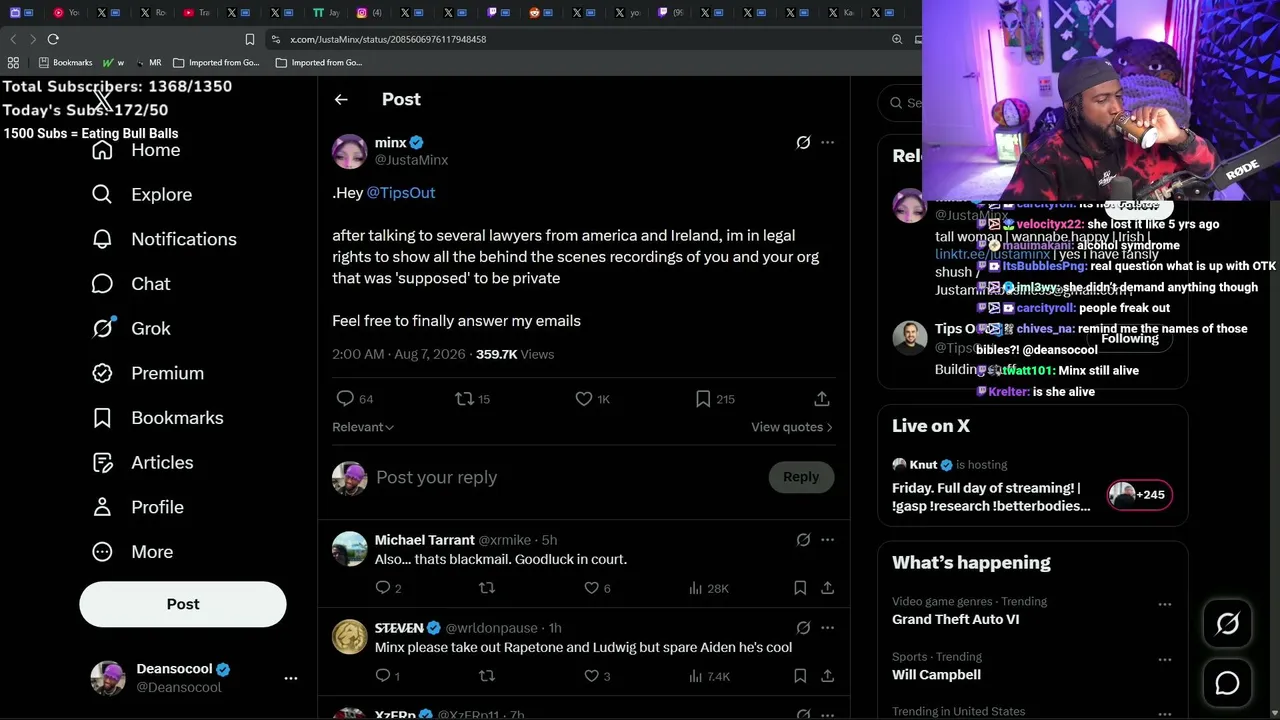
Task: Reply to minx's post via comment icon
Action: [345, 399]
